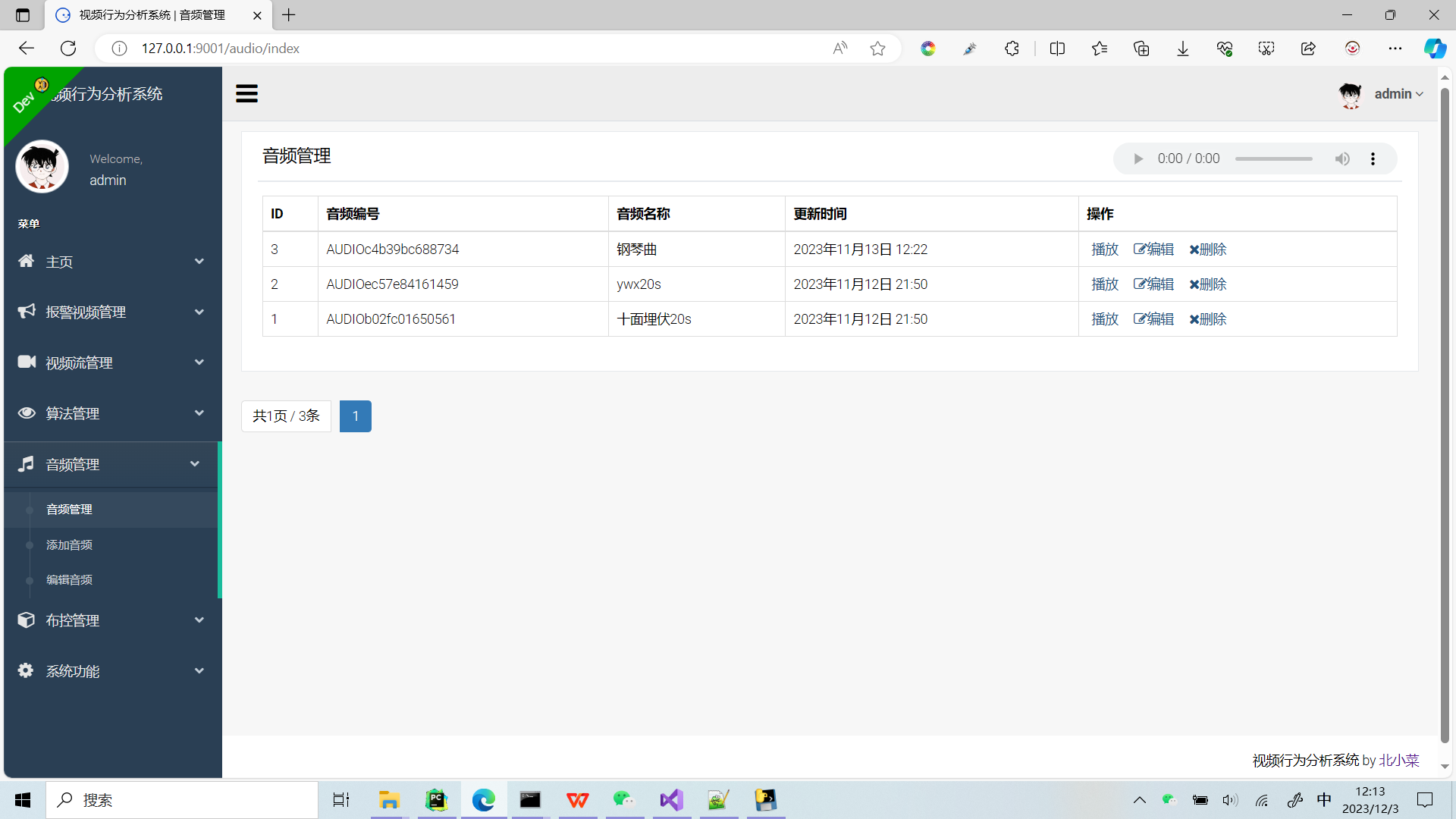
Task: Delete the ywx20s audio entry
Action: [1207, 284]
